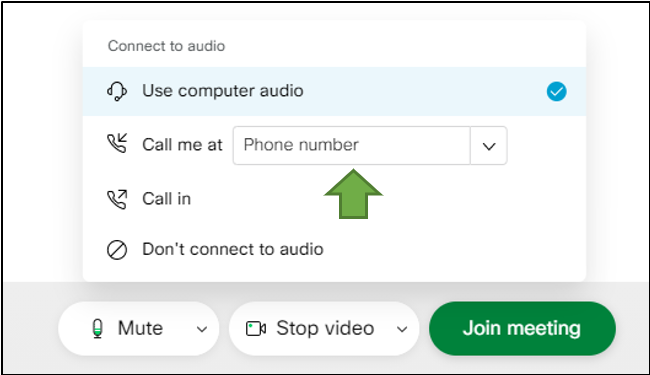This screenshot has width=650, height=375.
Task: Click the blue checkmark on computer audio
Action: point(556,92)
